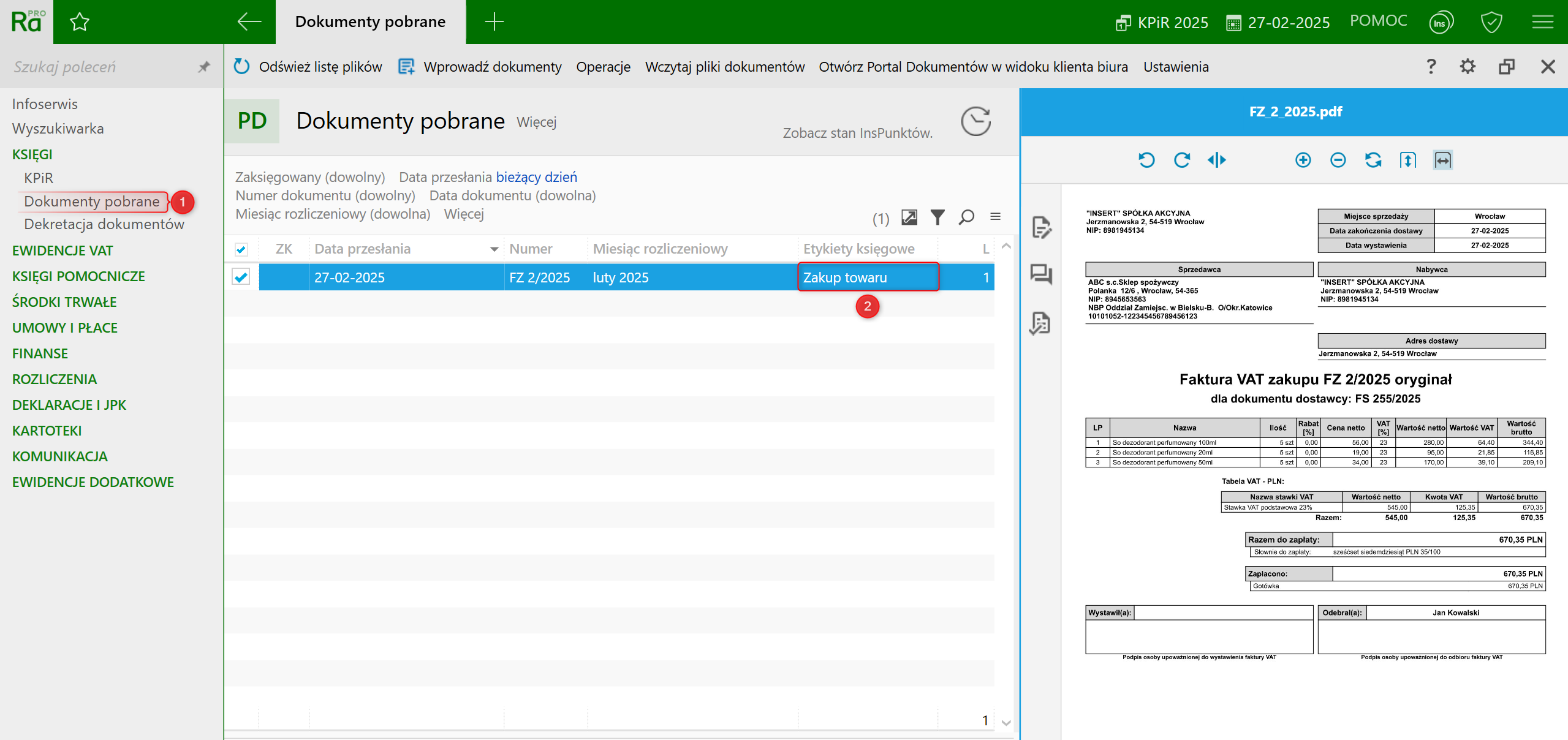Fit PDF preview to width

pyautogui.click(x=1442, y=160)
